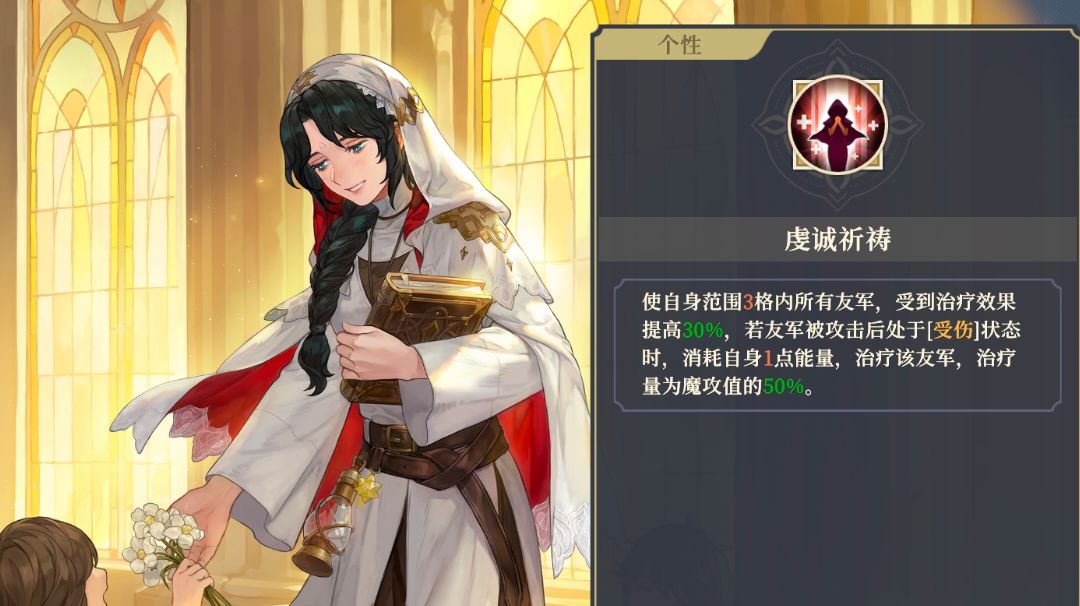This screenshot has width=1080, height=606.
Task: Click the skill description text box
Action: tap(838, 345)
